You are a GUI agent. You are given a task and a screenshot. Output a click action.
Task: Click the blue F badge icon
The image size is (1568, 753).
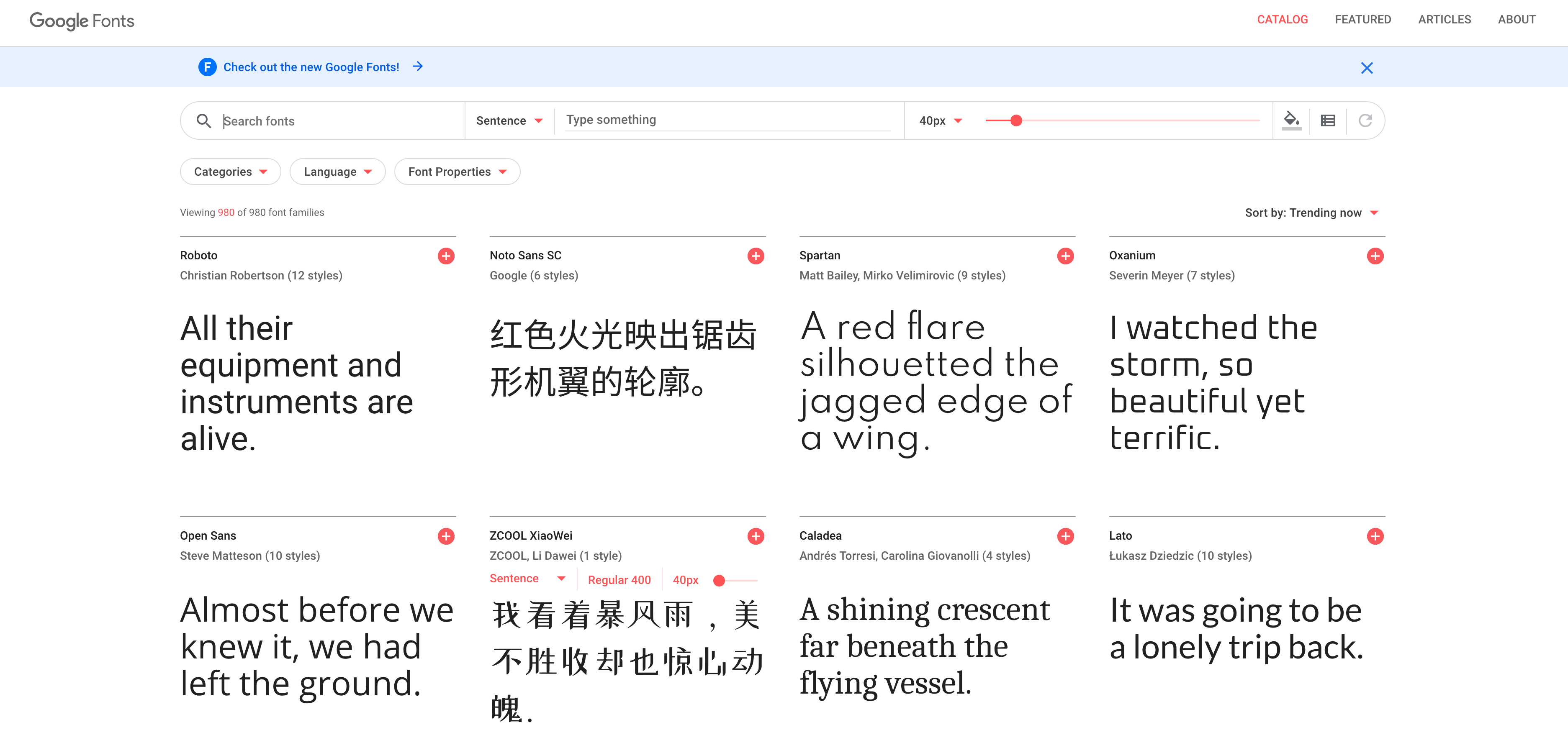pyautogui.click(x=208, y=67)
